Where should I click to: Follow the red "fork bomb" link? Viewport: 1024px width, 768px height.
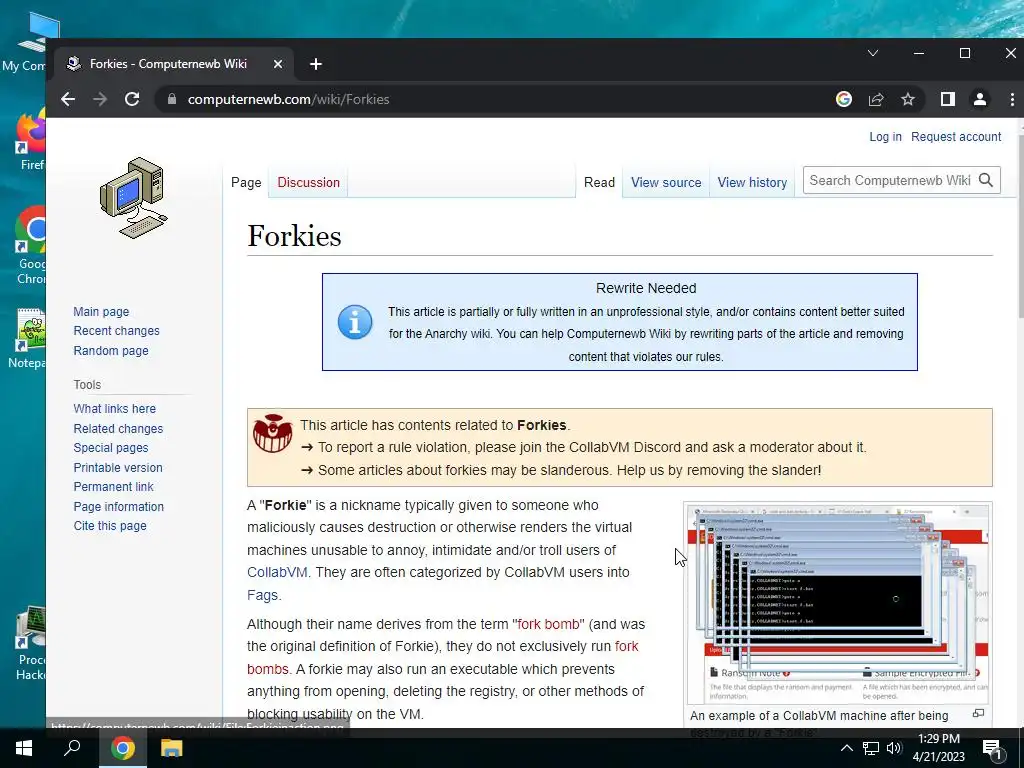click(x=551, y=624)
